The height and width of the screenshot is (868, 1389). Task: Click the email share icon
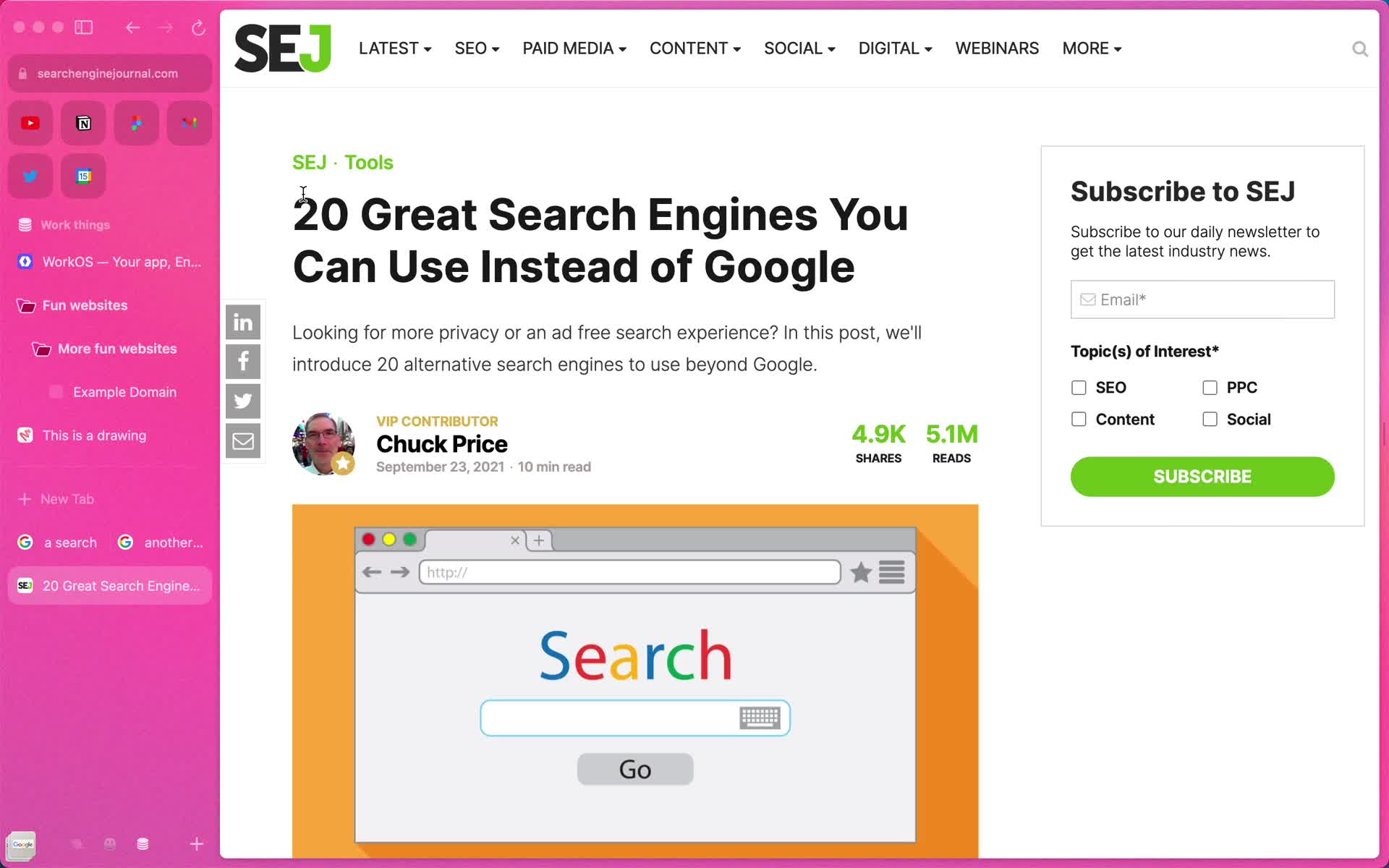[x=244, y=440]
